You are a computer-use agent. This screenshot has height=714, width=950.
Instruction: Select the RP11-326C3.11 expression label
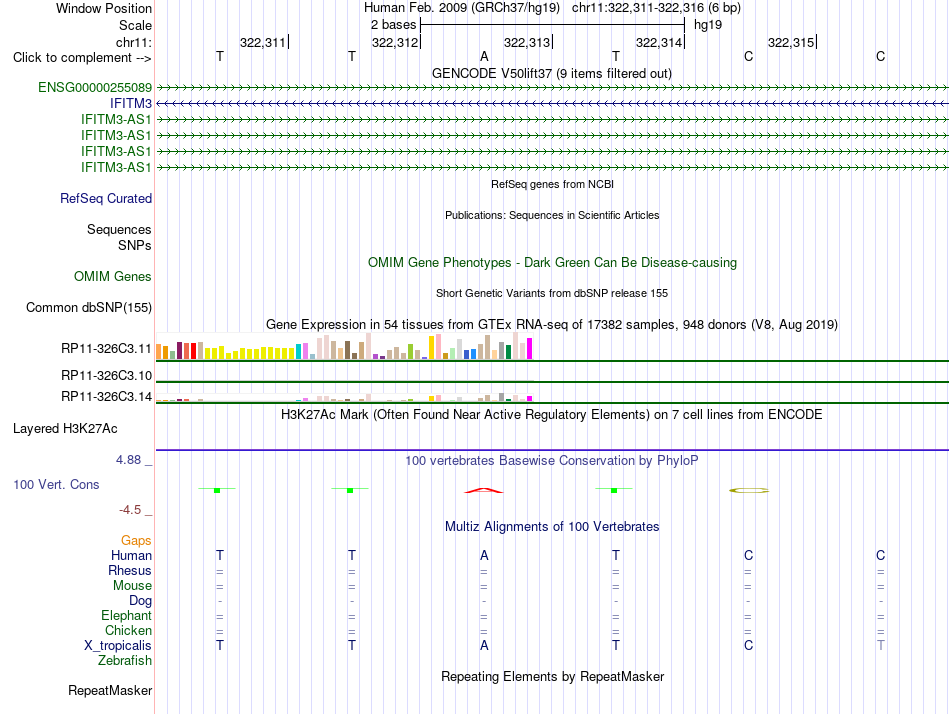106,349
